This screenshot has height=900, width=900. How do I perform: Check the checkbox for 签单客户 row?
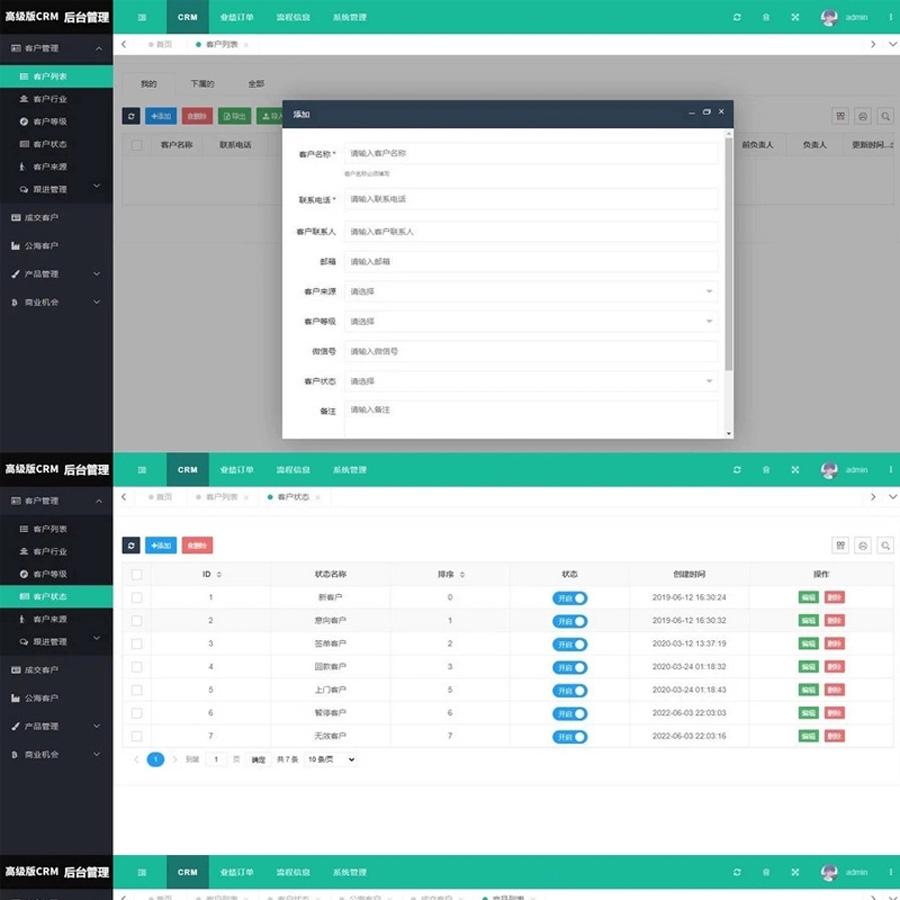tap(137, 644)
